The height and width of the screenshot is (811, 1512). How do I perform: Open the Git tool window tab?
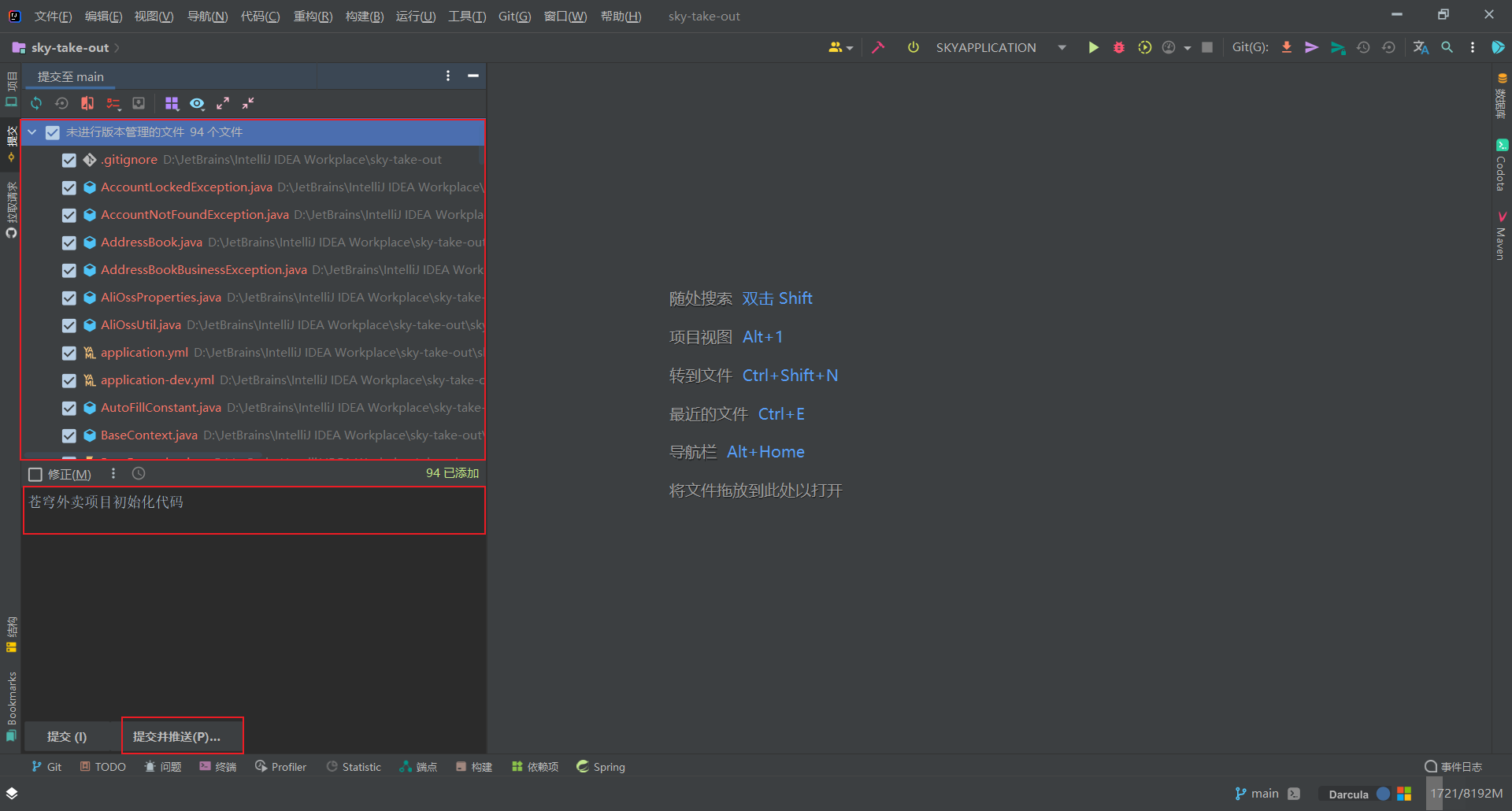(46, 767)
